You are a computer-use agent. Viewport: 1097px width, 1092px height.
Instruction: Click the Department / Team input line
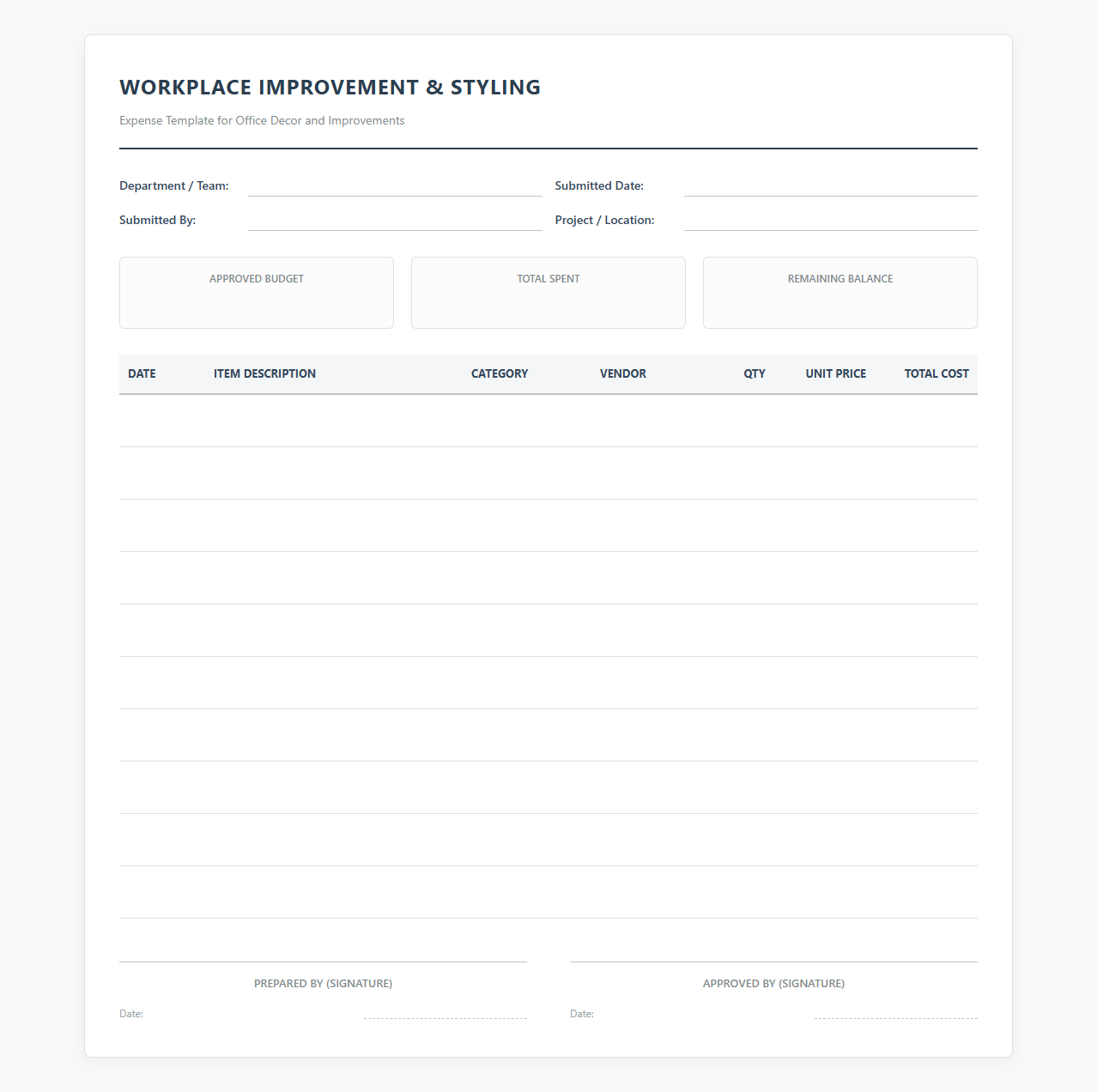pyautogui.click(x=395, y=186)
